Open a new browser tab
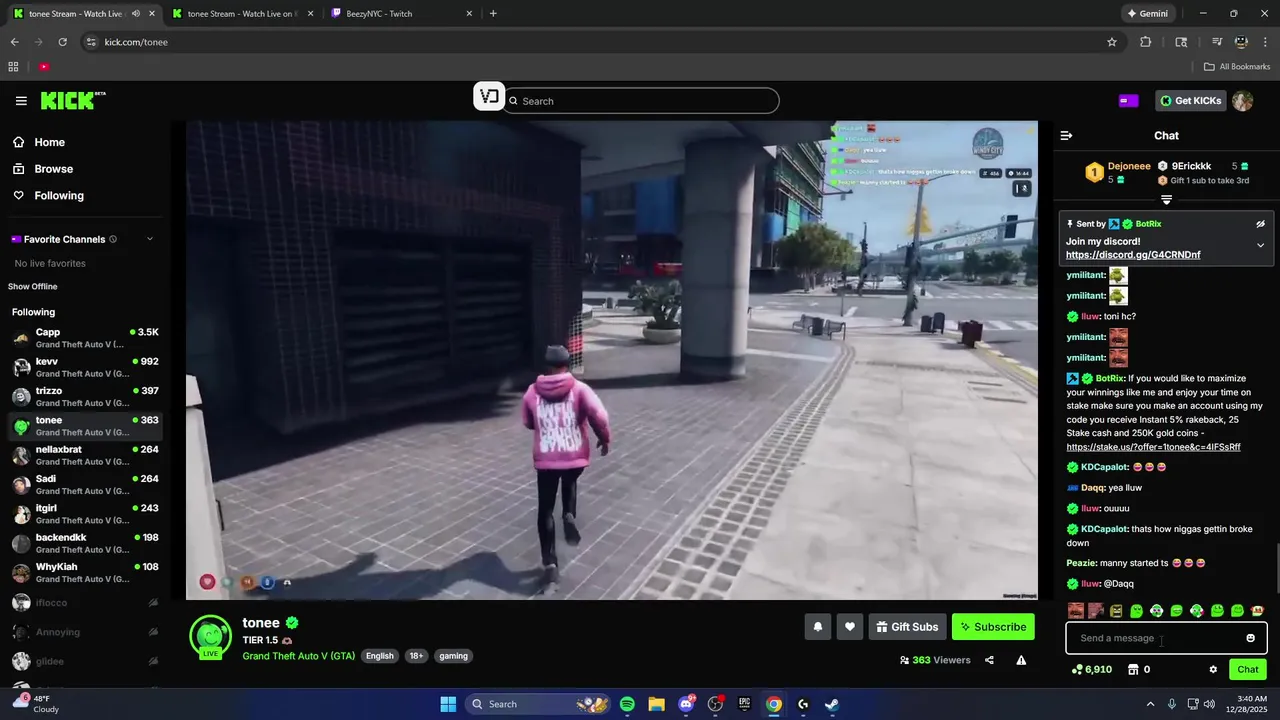 (x=493, y=14)
